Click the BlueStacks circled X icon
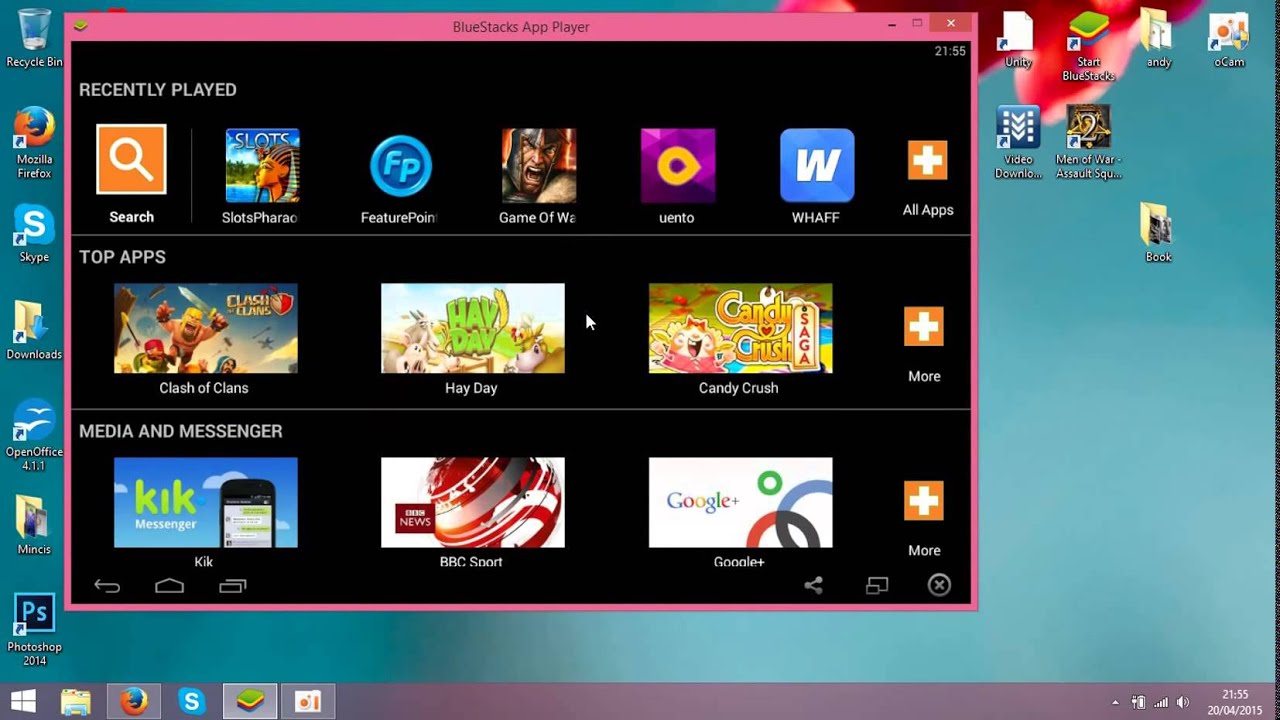Screen dimensions: 1280x720 939,585
